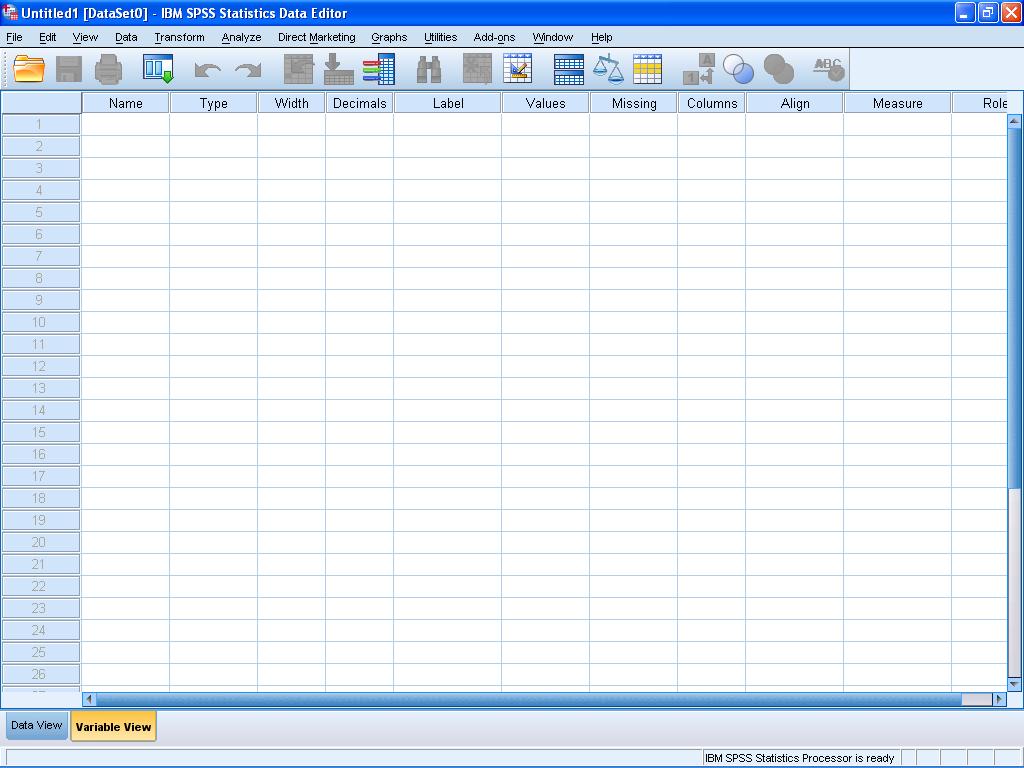
Task: Open the Analyze menu
Action: (x=241, y=37)
